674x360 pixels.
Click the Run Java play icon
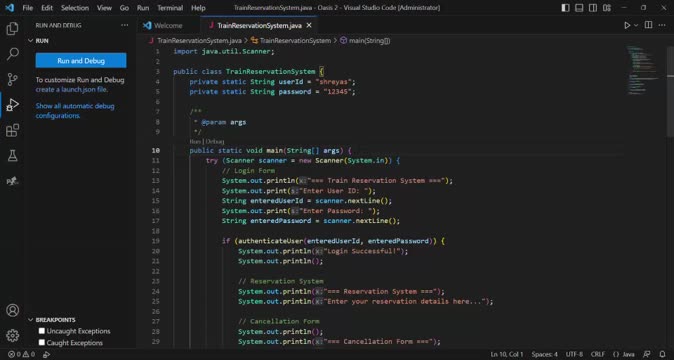[x=627, y=25]
